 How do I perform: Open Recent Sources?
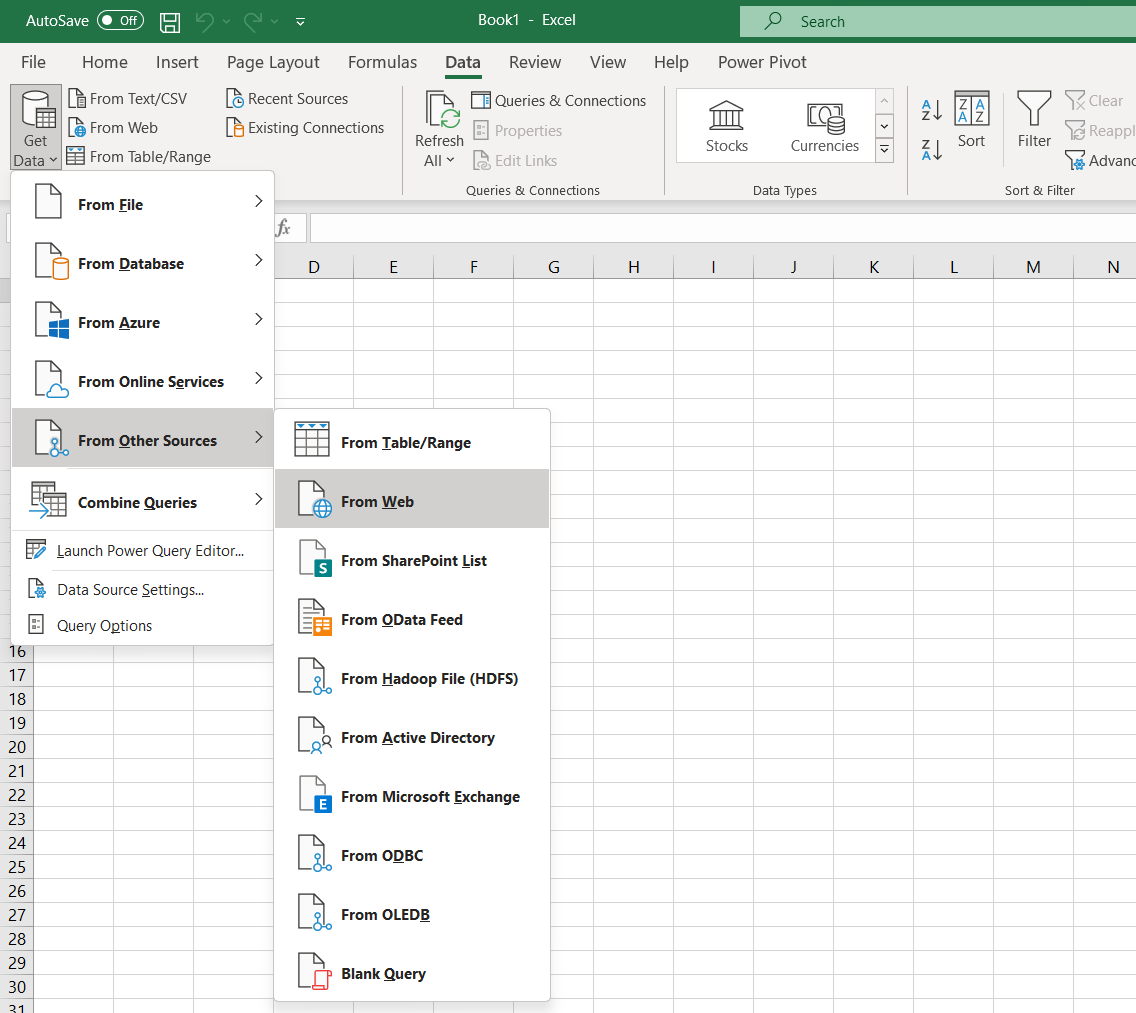287,99
